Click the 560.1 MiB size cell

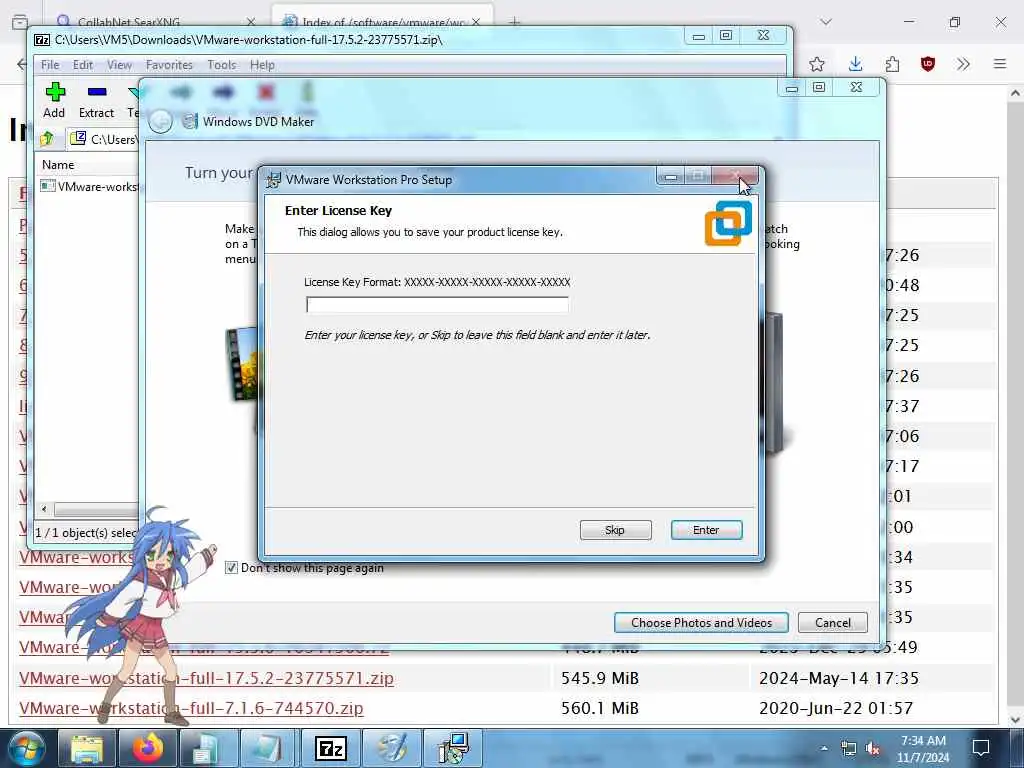click(x=600, y=708)
